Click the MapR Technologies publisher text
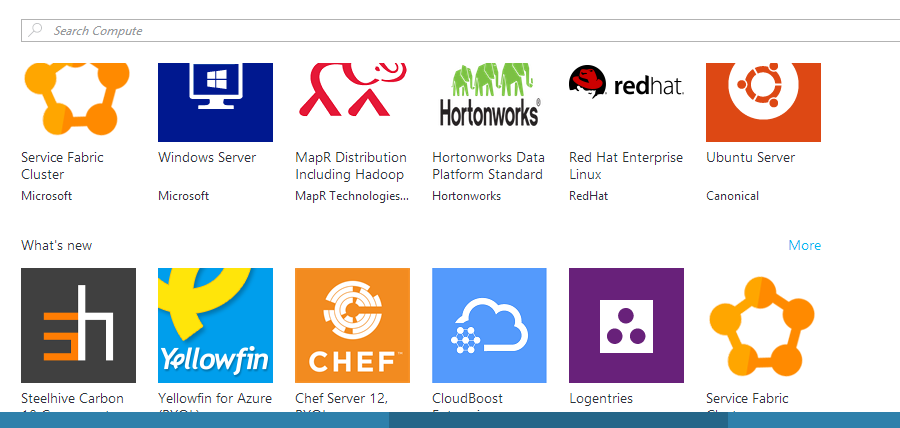 (x=352, y=196)
